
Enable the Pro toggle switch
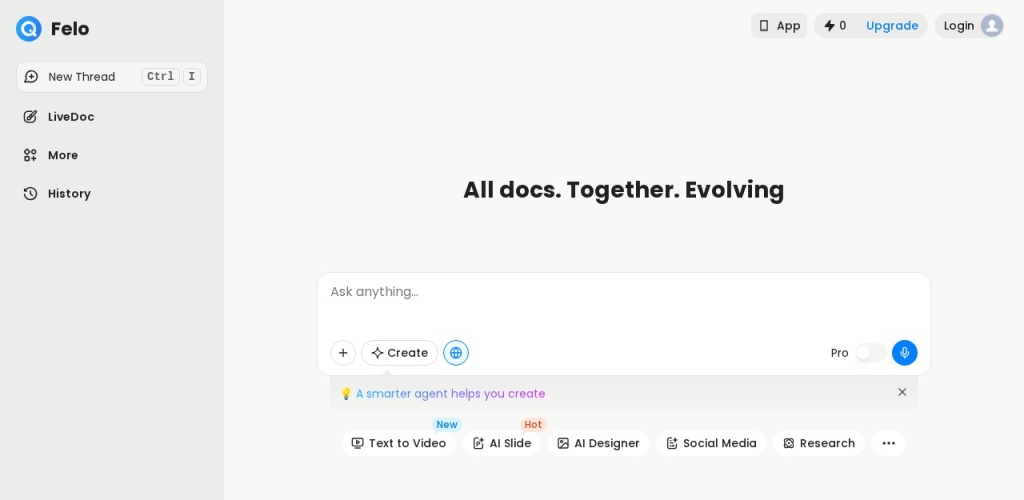(871, 353)
